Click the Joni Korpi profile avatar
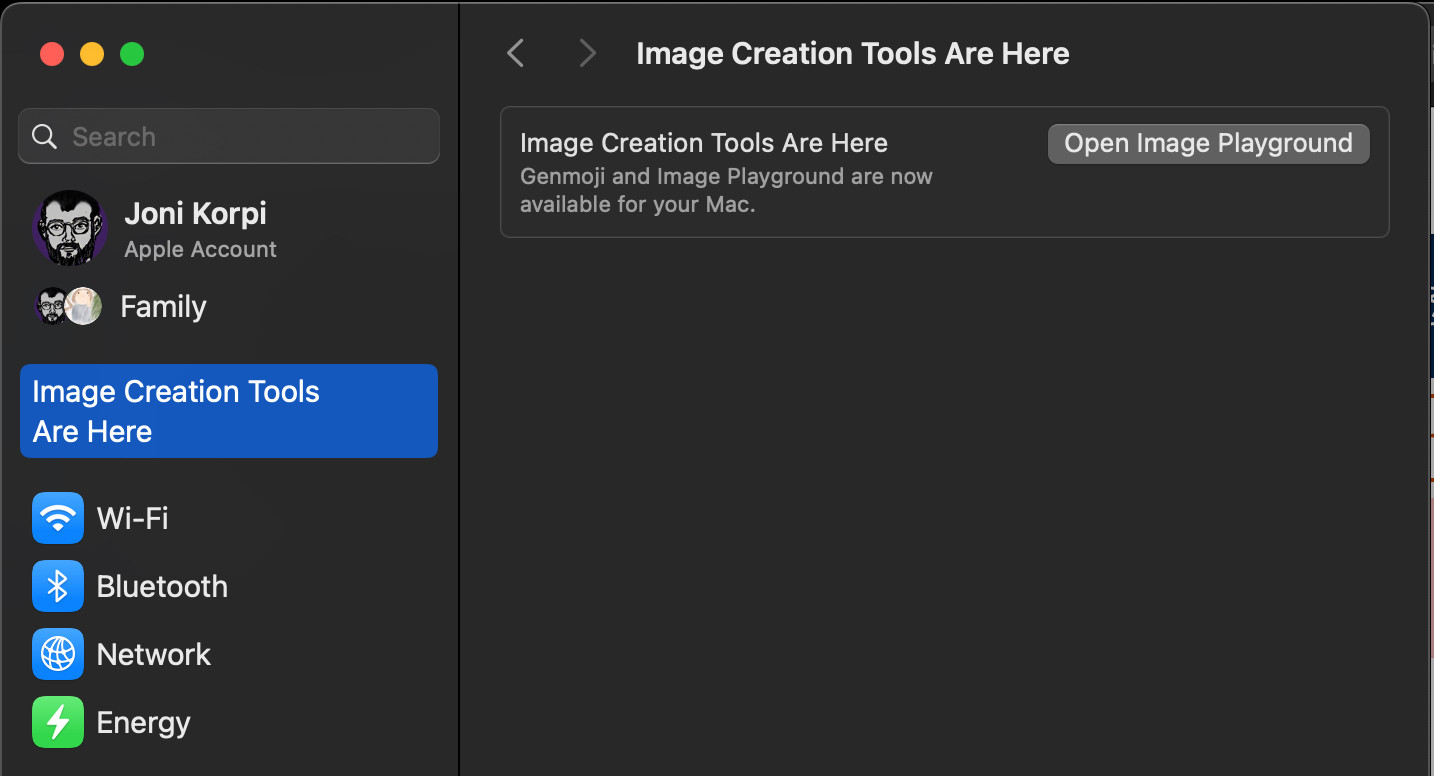1434x776 pixels. [70, 228]
